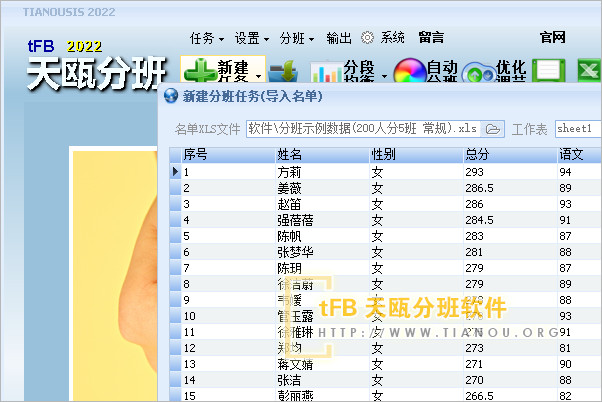Sort by 序号 column header
The image size is (602, 402).
tap(228, 155)
